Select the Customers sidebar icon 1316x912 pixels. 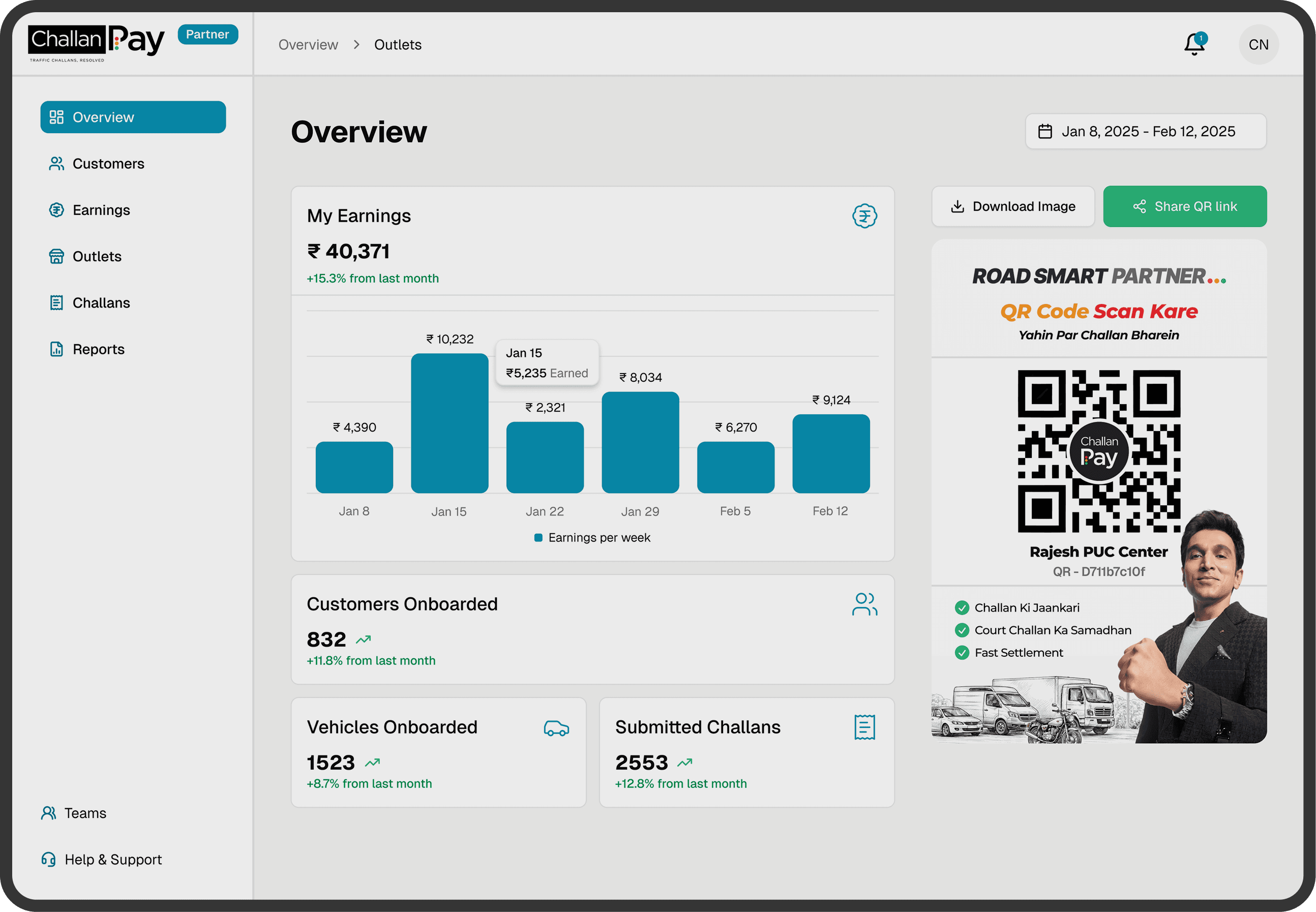(x=56, y=163)
